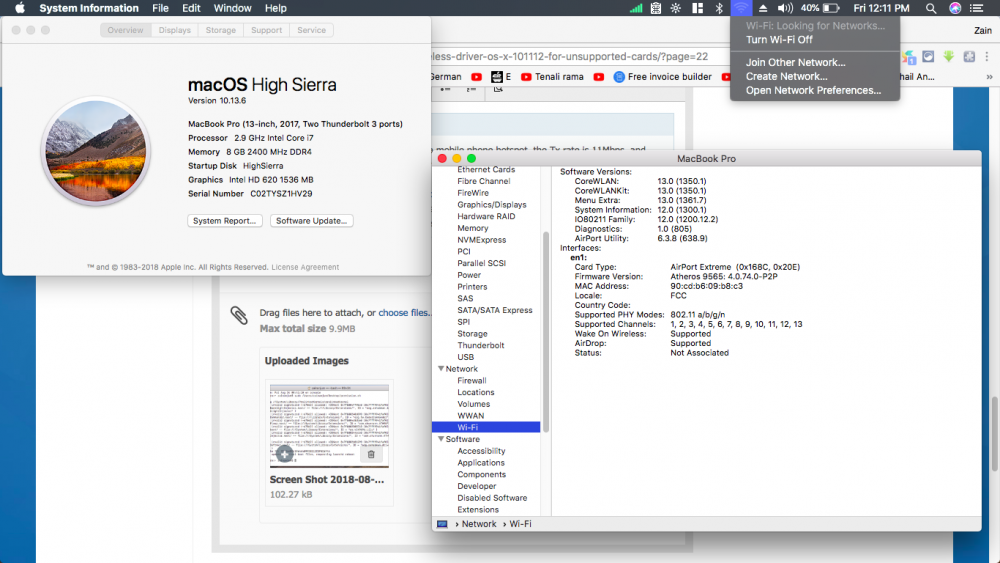Click the window layout icon in menu bar

coord(698,8)
